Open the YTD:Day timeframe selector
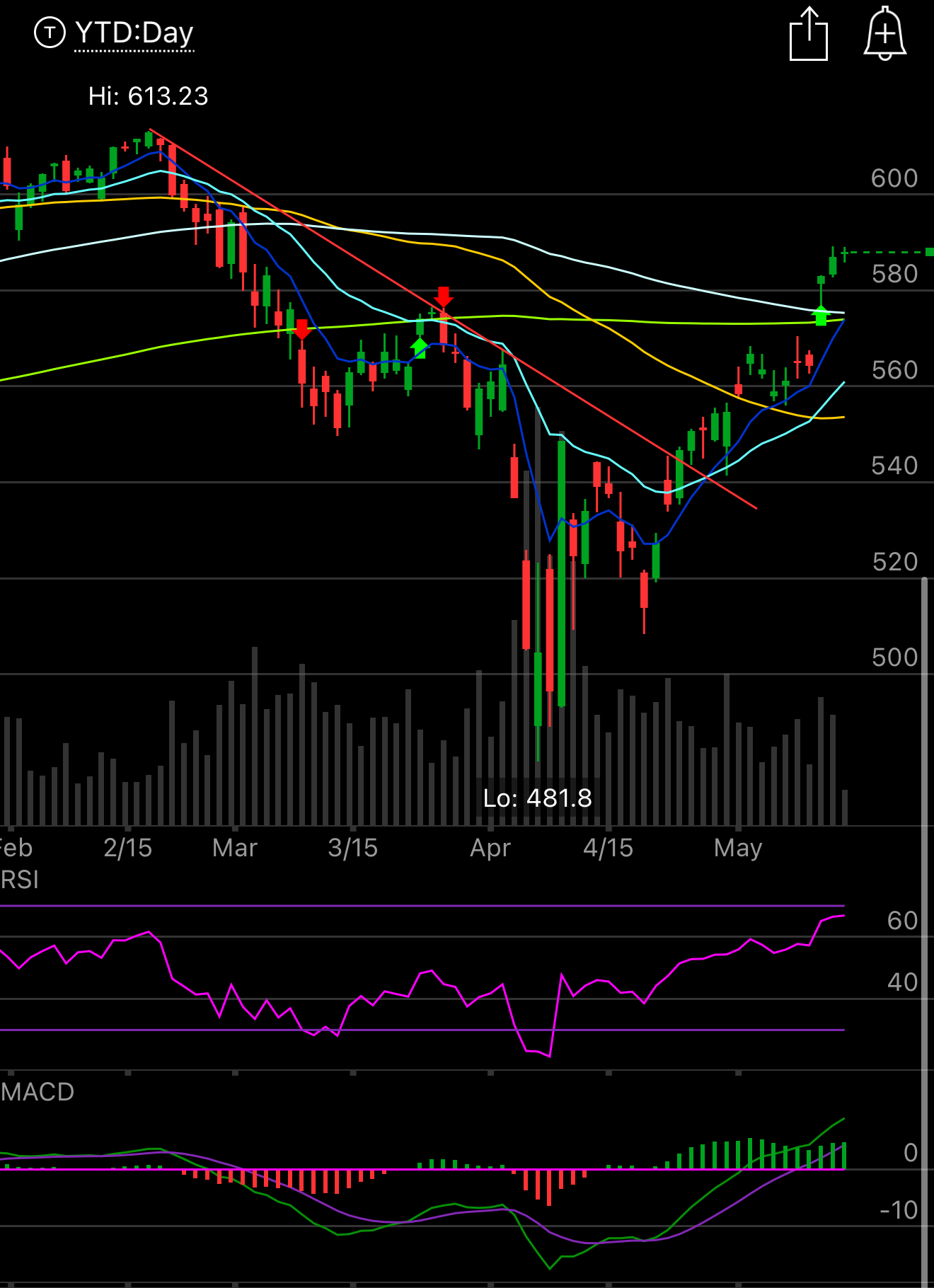 [x=134, y=33]
